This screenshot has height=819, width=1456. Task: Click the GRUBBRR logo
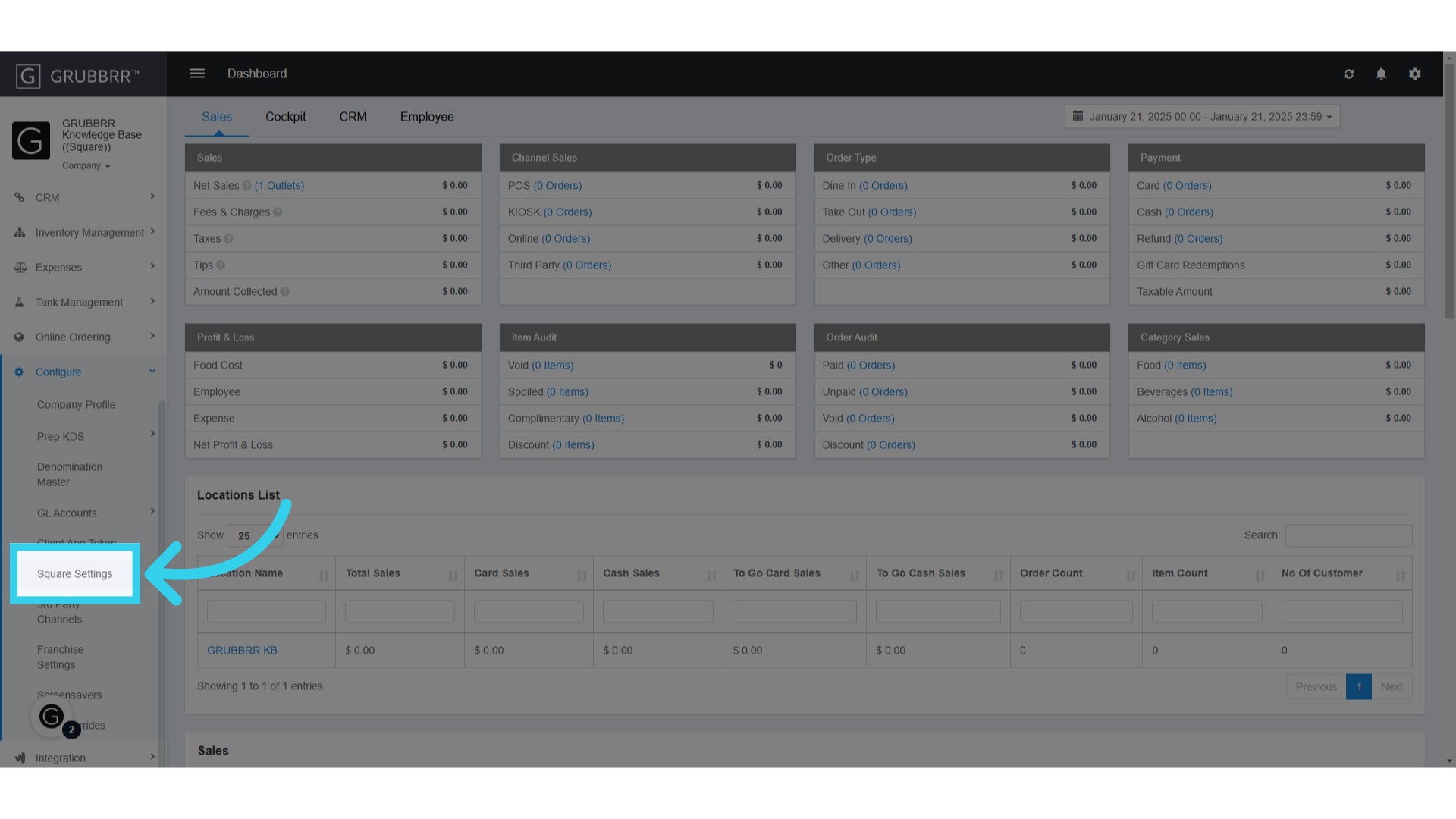coord(77,76)
